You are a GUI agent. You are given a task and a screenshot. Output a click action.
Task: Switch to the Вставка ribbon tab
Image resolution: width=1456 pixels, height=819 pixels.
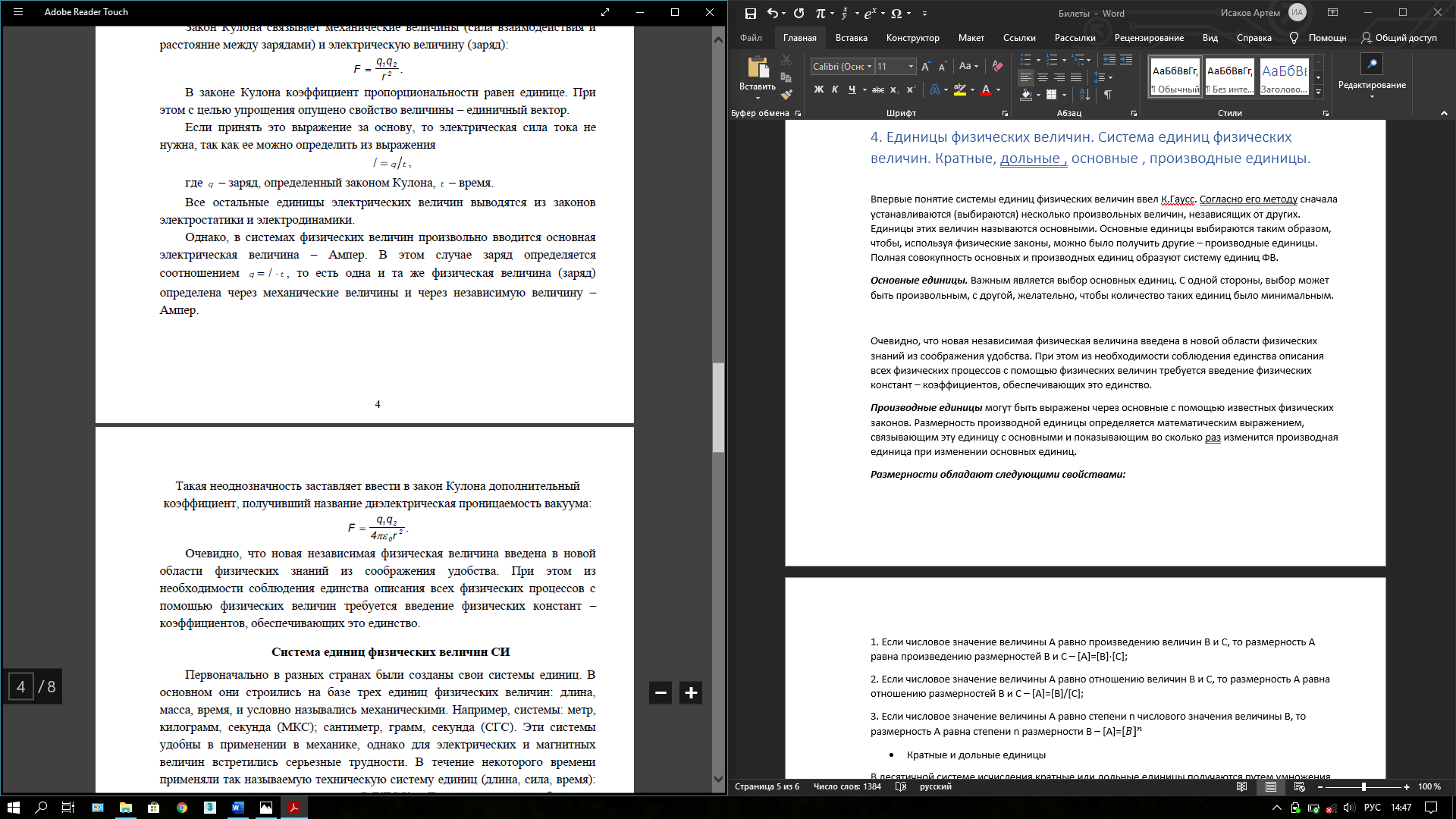851,38
